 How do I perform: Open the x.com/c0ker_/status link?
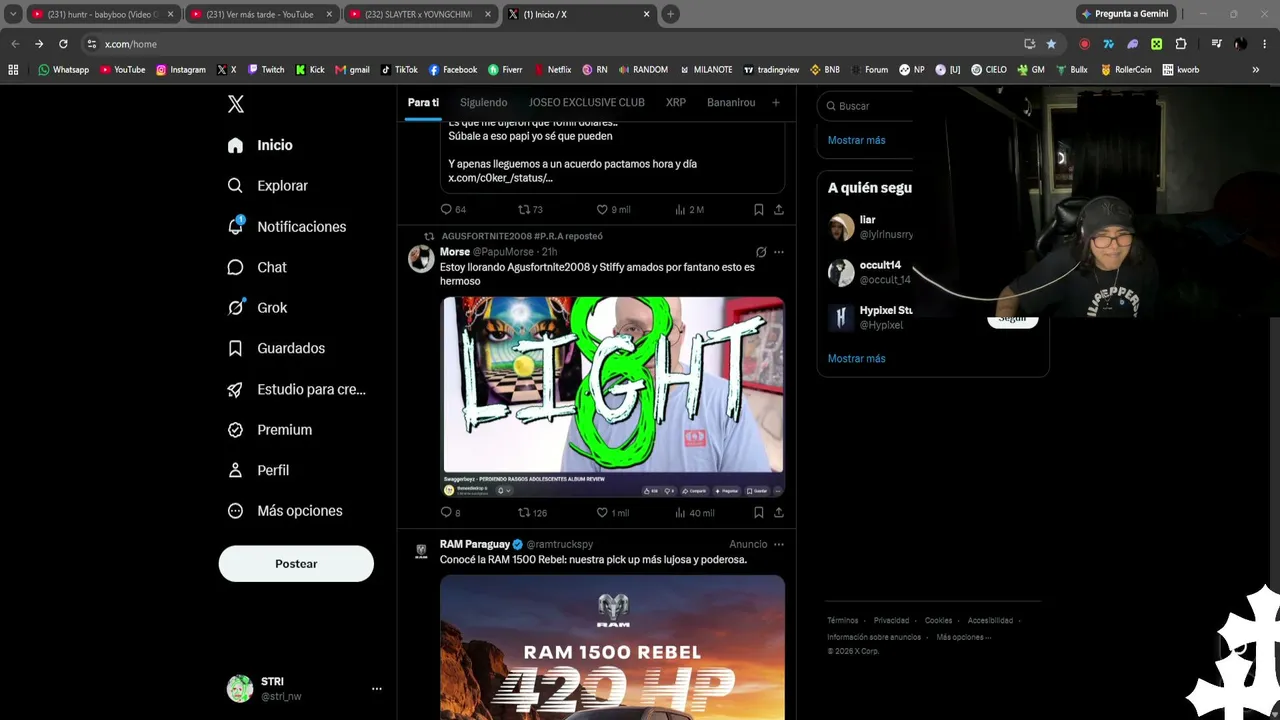click(x=500, y=178)
